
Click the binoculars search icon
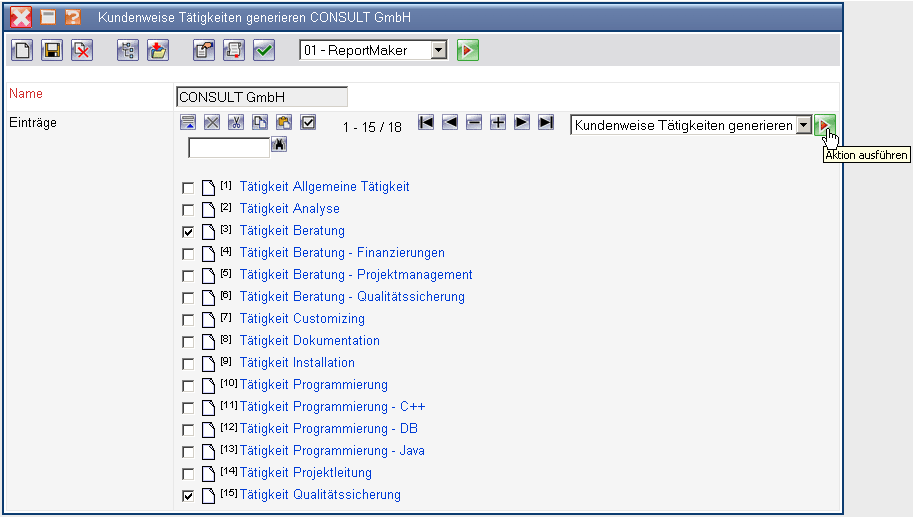(279, 146)
